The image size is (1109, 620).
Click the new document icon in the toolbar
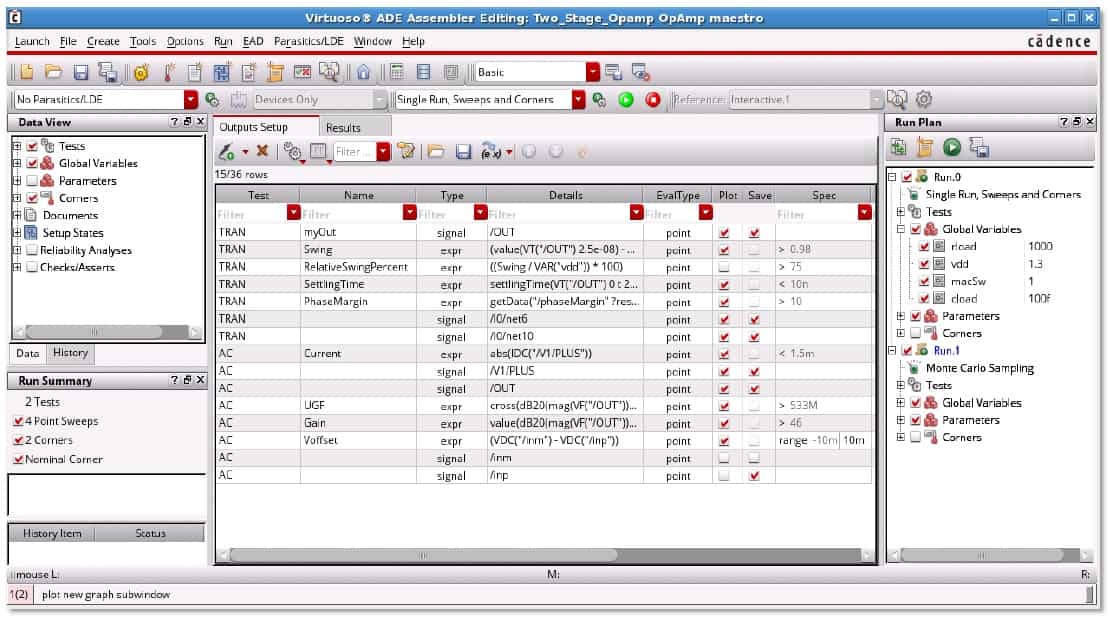27,72
